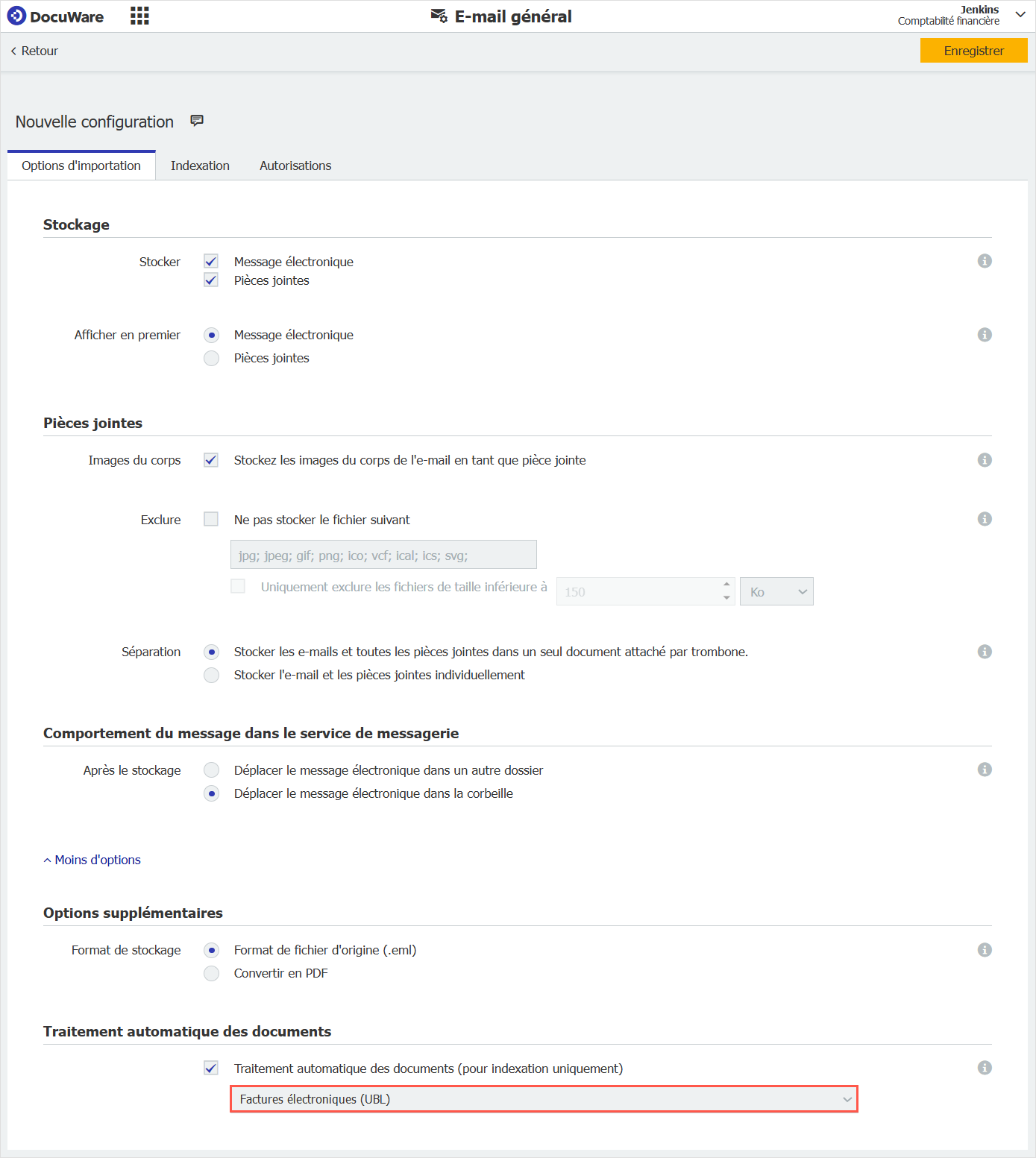1036x1158 pixels.
Task: Show info for Afficher en premier
Action: (x=985, y=335)
